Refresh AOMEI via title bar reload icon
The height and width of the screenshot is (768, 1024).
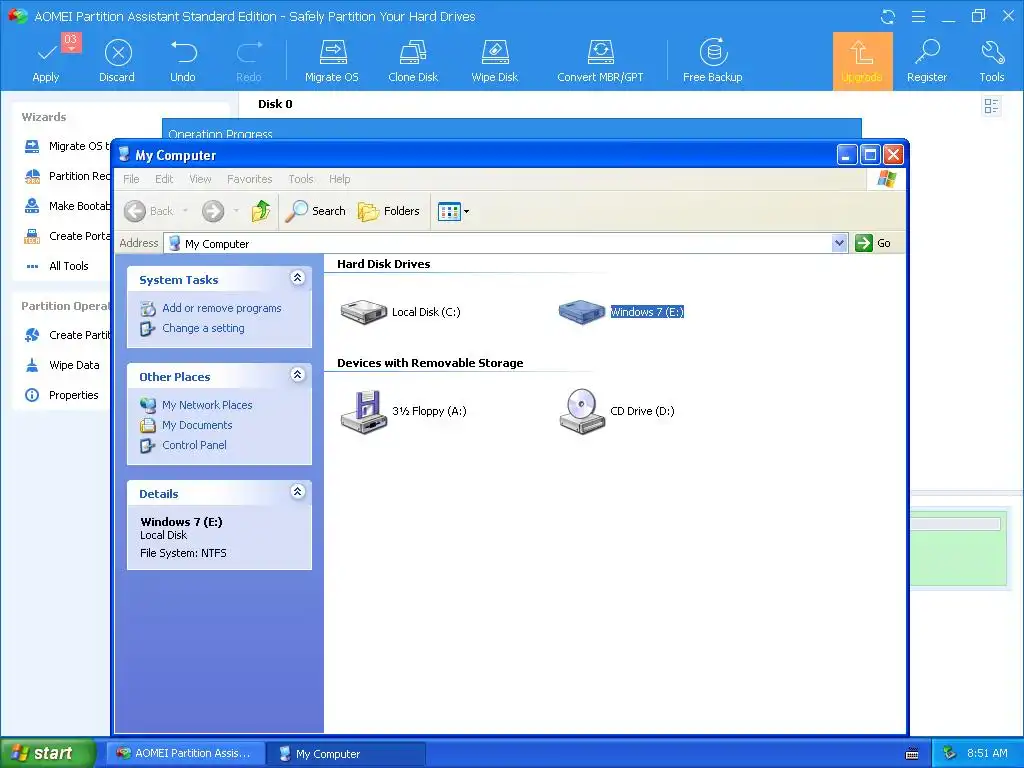[x=888, y=16]
